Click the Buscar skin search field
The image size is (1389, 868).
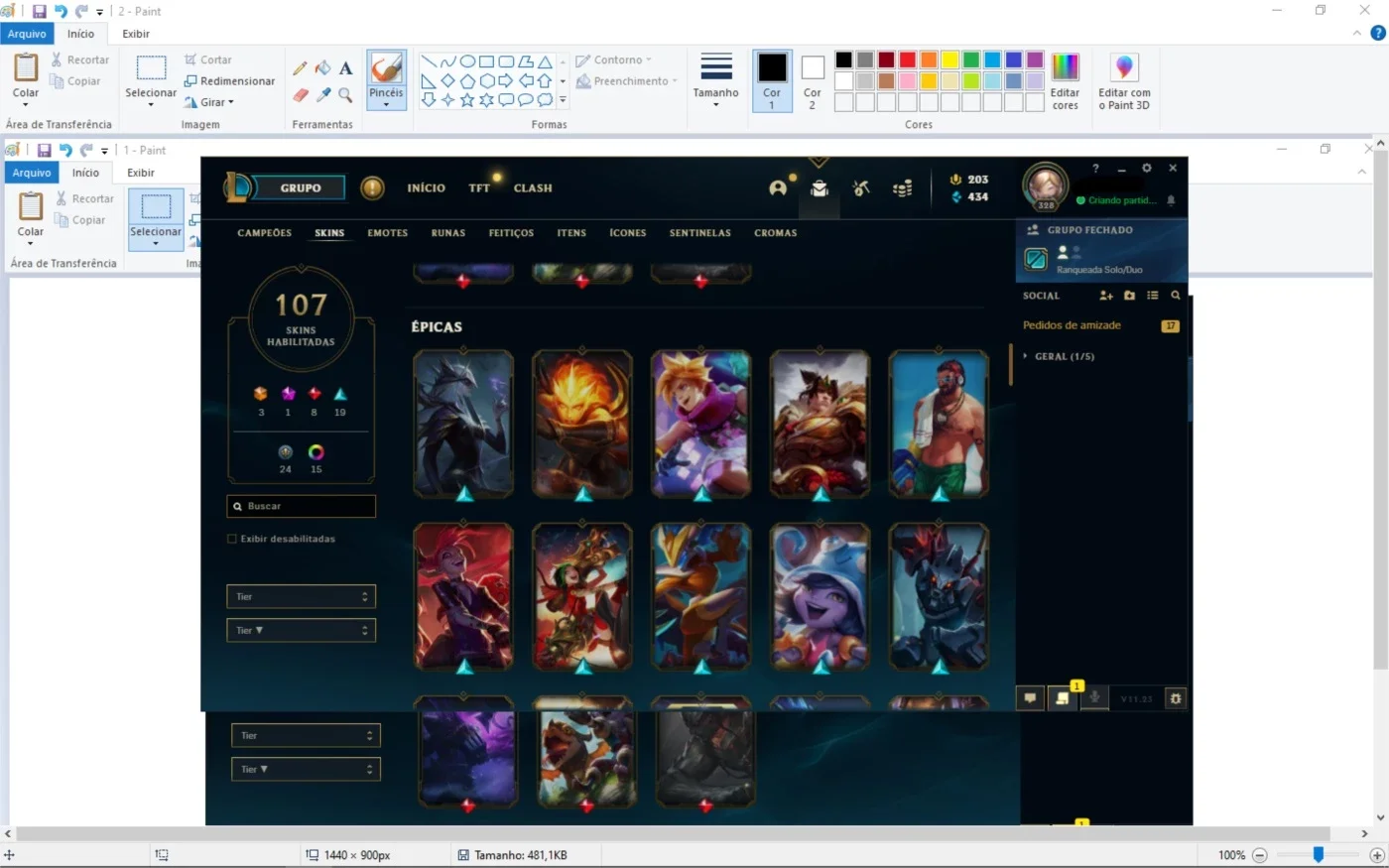[301, 506]
